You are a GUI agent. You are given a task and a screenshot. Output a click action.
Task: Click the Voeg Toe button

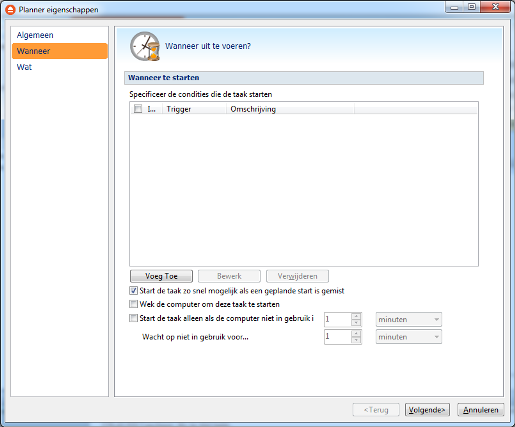(161, 276)
